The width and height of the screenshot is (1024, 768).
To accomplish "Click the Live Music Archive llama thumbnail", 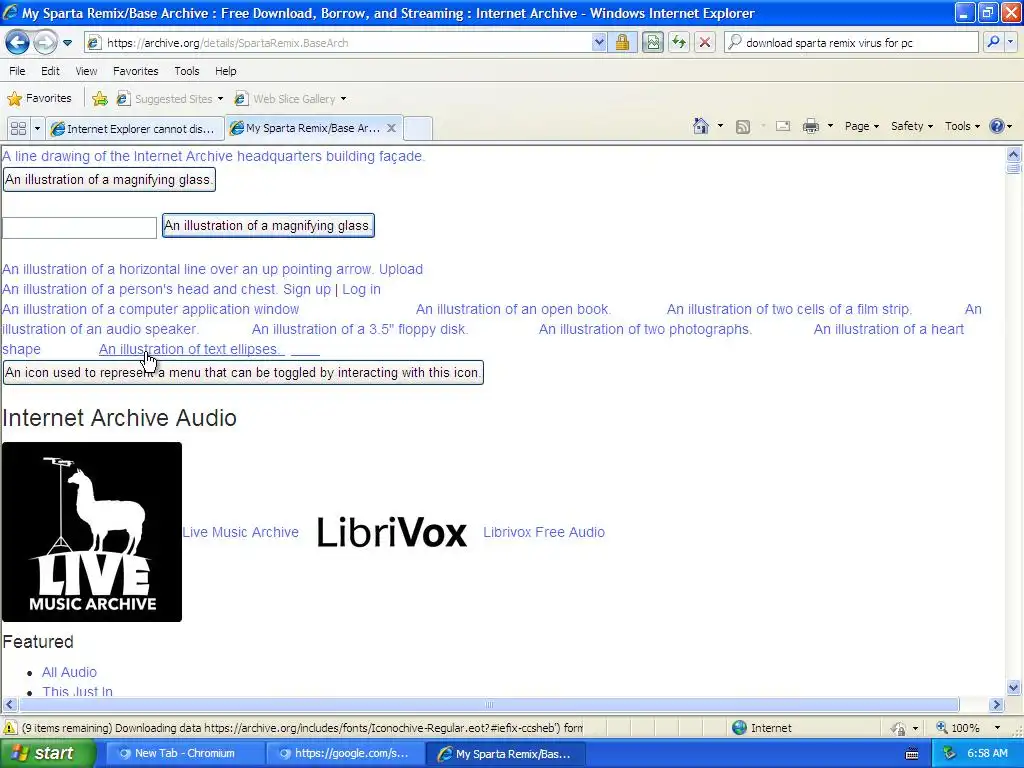I will pyautogui.click(x=91, y=532).
